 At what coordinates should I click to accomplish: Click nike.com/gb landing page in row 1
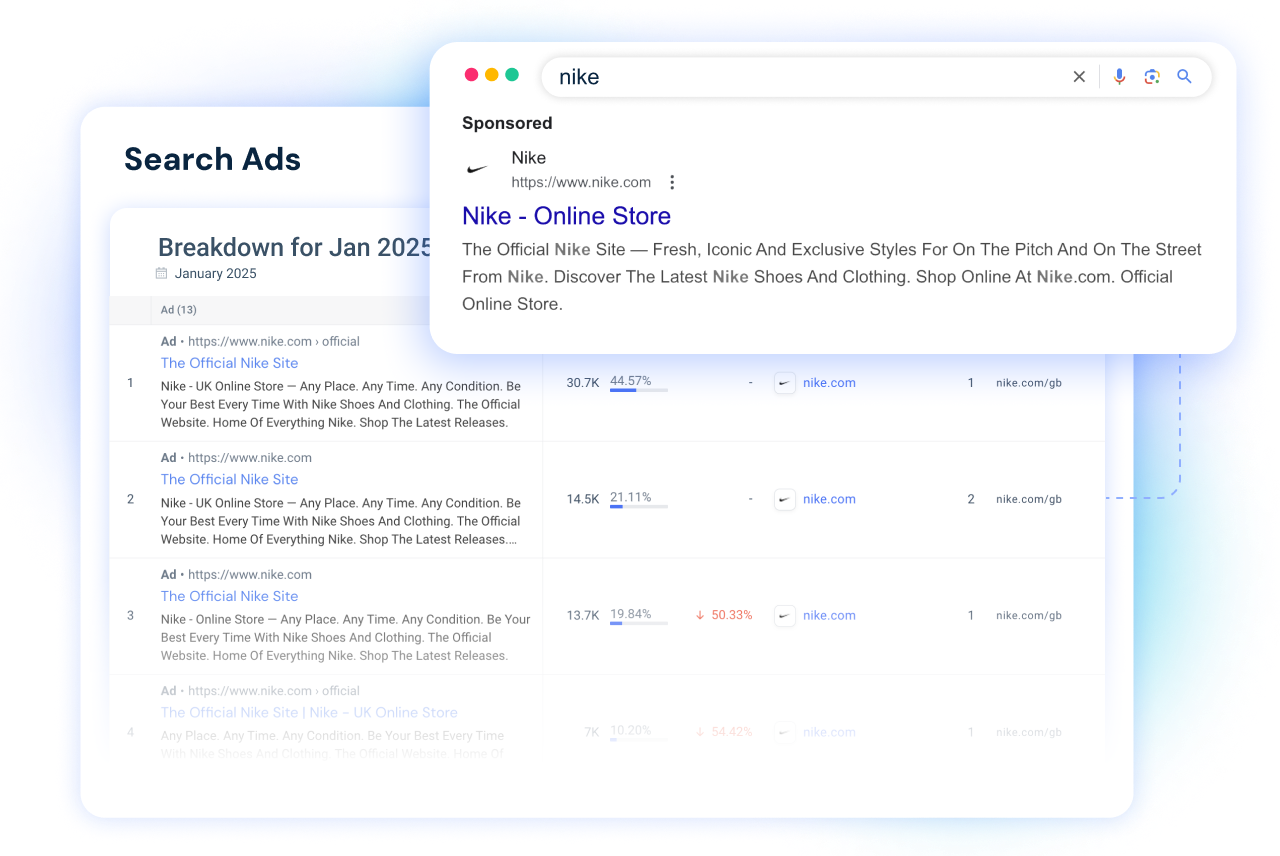[1029, 383]
